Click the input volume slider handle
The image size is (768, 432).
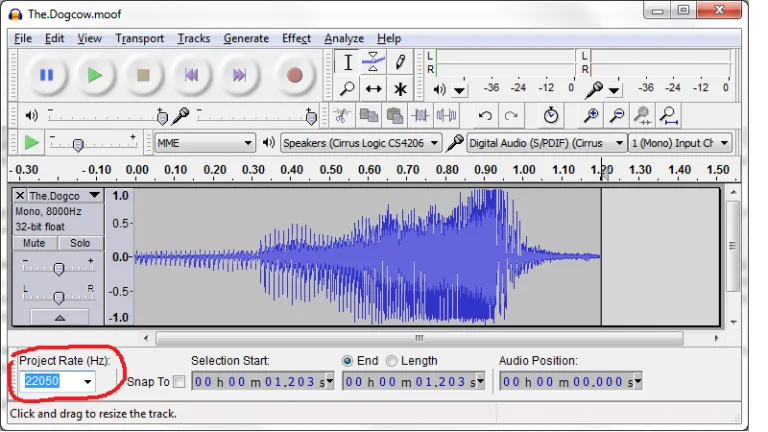[x=311, y=116]
